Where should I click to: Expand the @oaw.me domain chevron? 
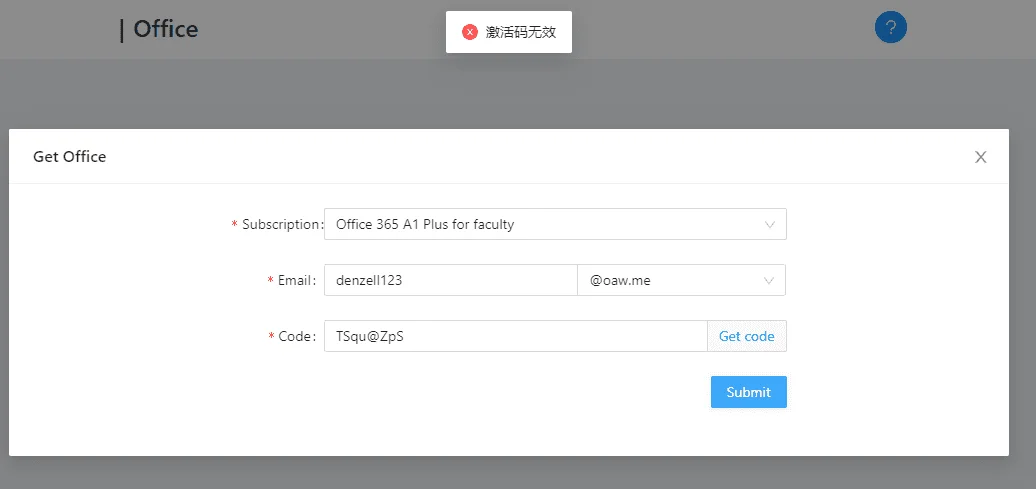coord(769,281)
